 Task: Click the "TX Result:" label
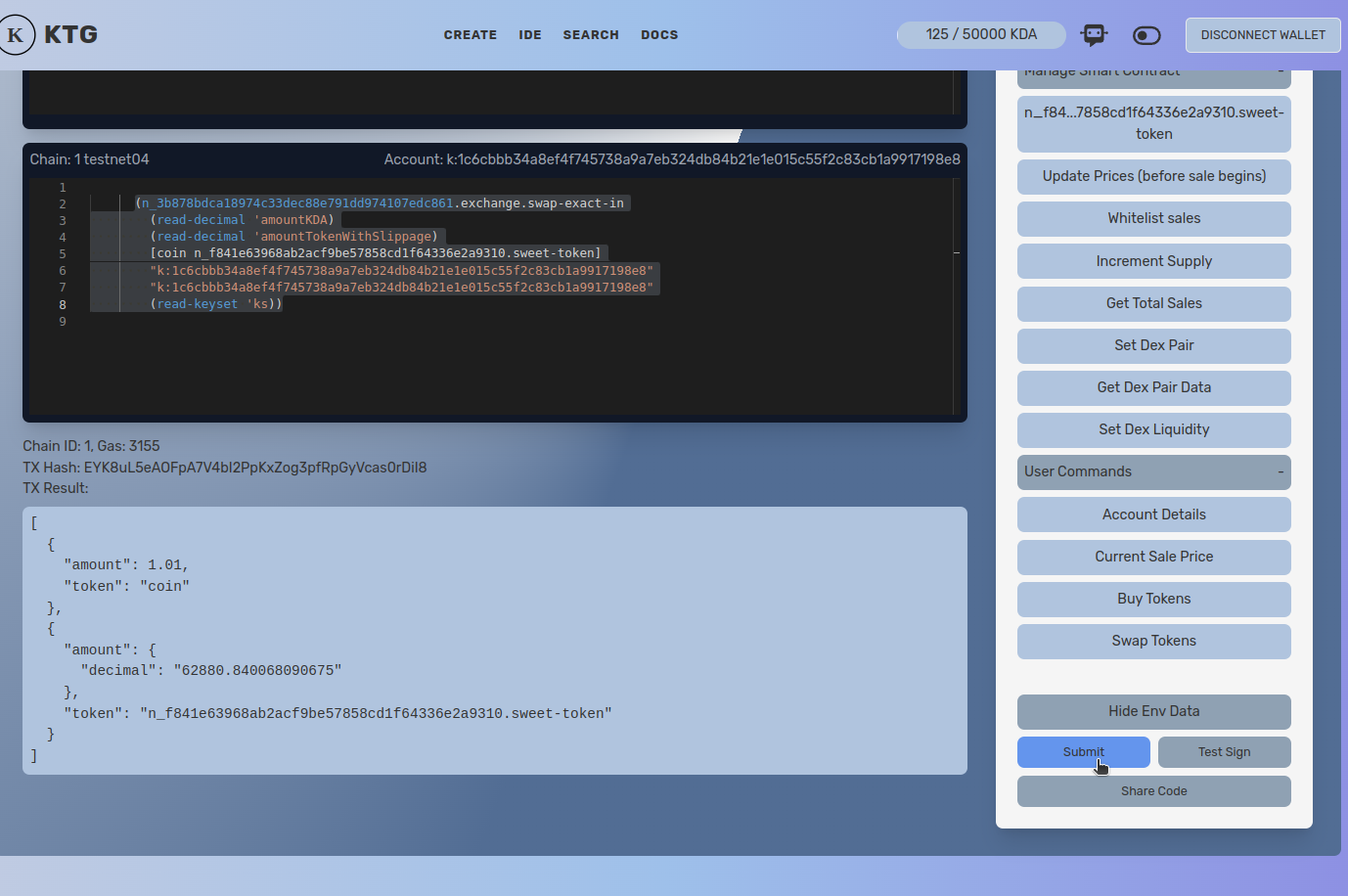click(x=56, y=488)
